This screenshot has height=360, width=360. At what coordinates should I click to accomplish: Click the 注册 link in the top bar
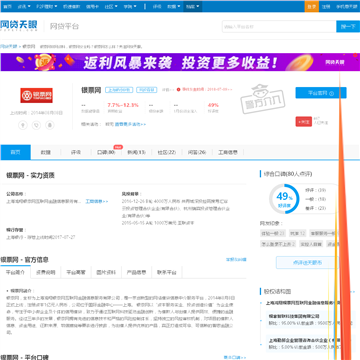326,6
